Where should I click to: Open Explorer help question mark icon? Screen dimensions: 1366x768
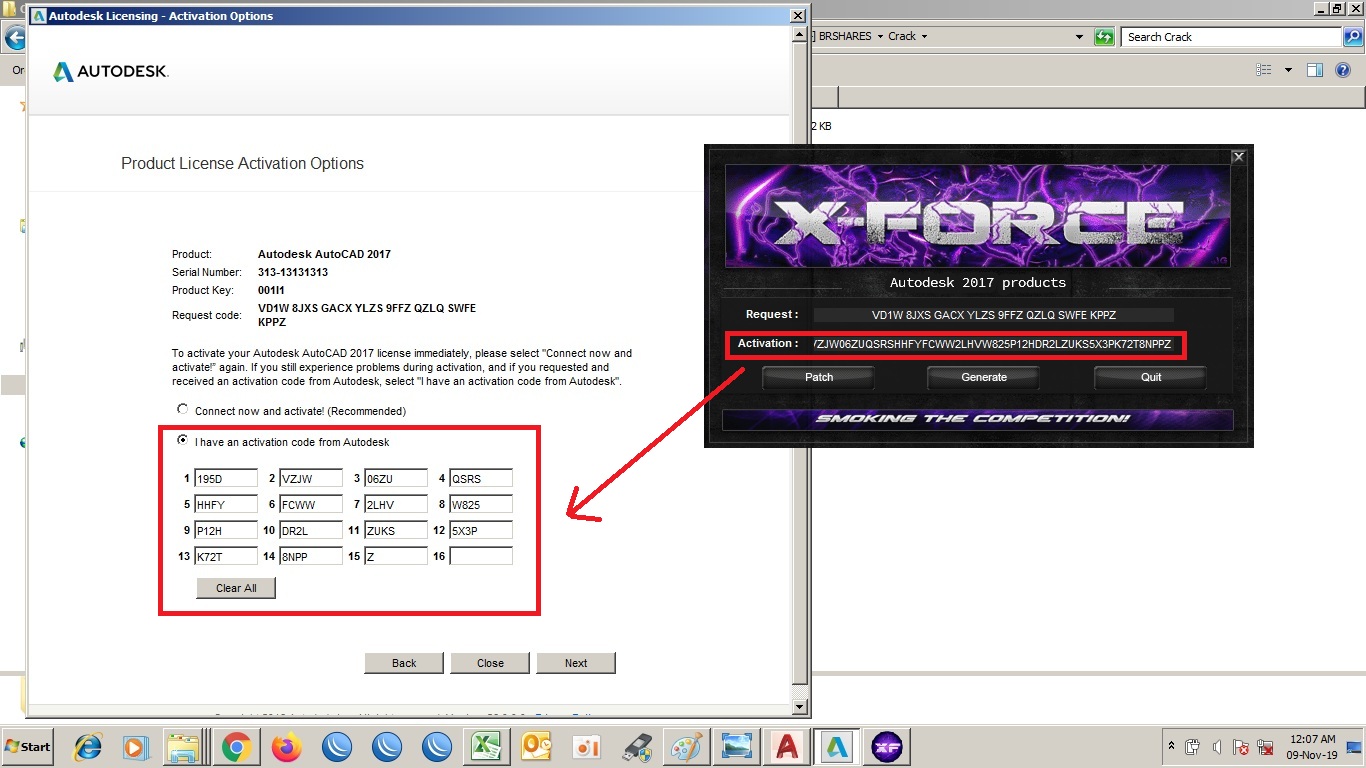(x=1345, y=70)
